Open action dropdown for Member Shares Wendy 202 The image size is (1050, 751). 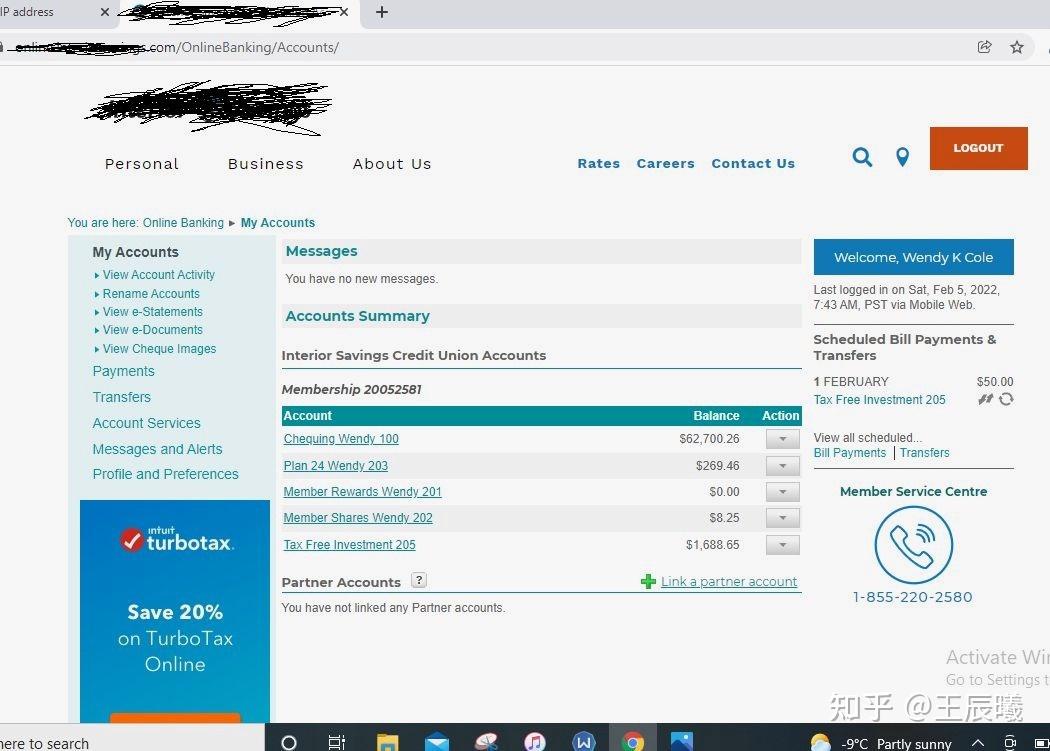(x=782, y=518)
